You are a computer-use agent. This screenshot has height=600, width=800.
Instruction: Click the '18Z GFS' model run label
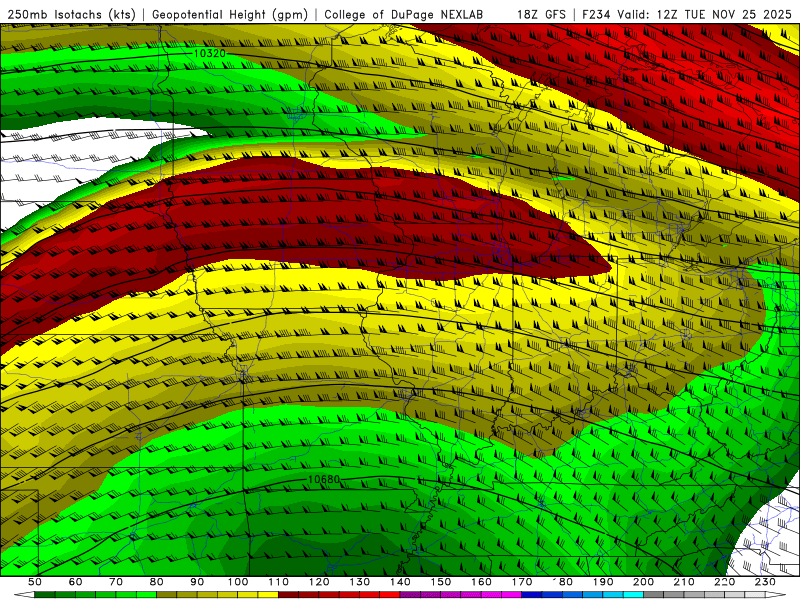click(x=541, y=15)
